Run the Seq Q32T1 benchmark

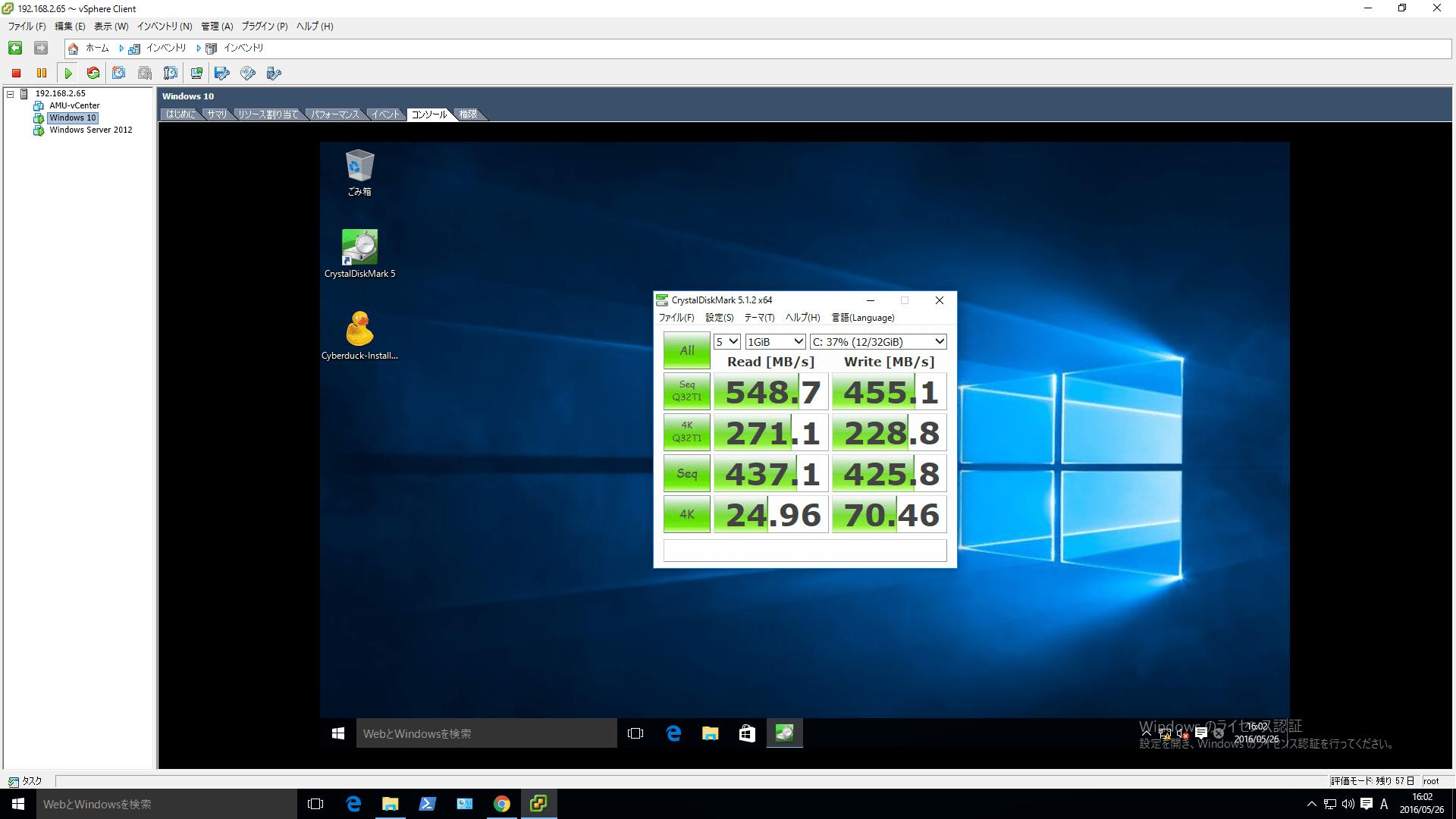[x=687, y=391]
